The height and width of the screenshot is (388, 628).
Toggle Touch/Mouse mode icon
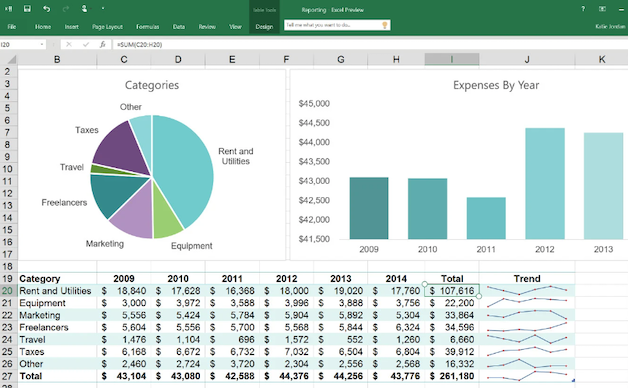(84, 8)
